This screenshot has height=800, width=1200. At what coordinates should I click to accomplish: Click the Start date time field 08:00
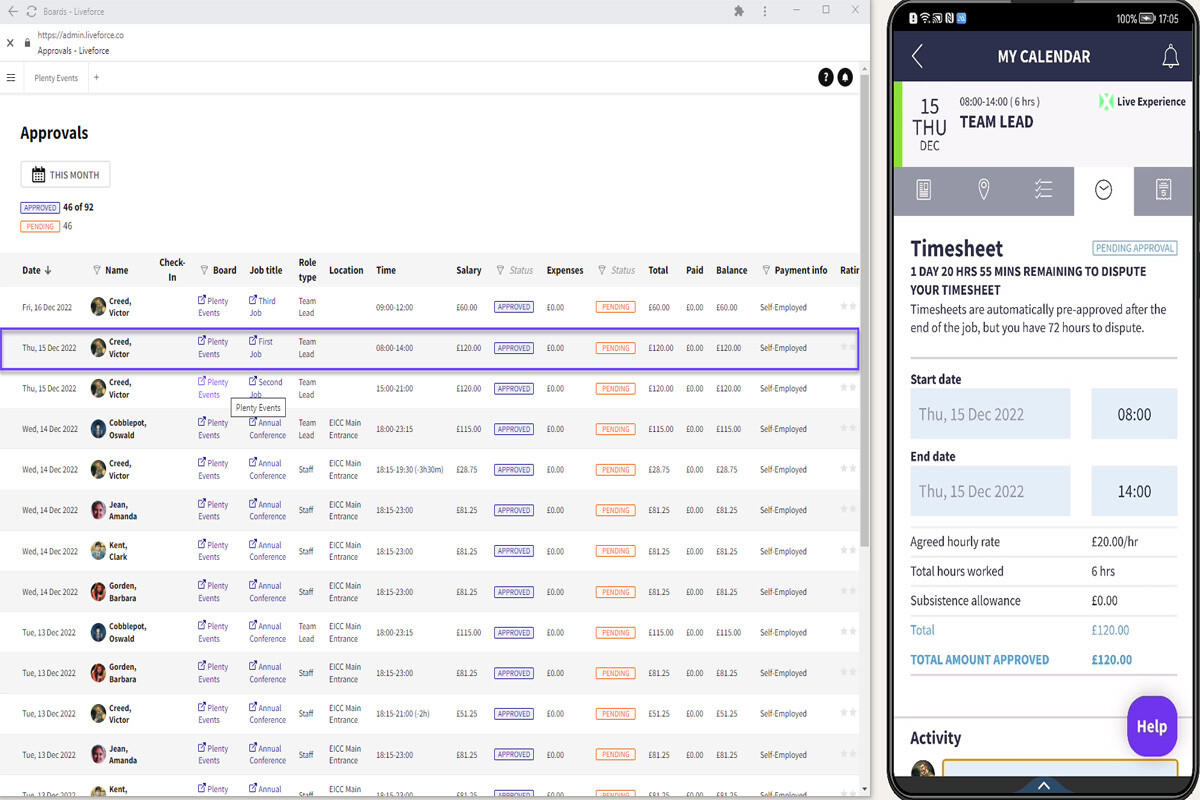click(x=1134, y=414)
